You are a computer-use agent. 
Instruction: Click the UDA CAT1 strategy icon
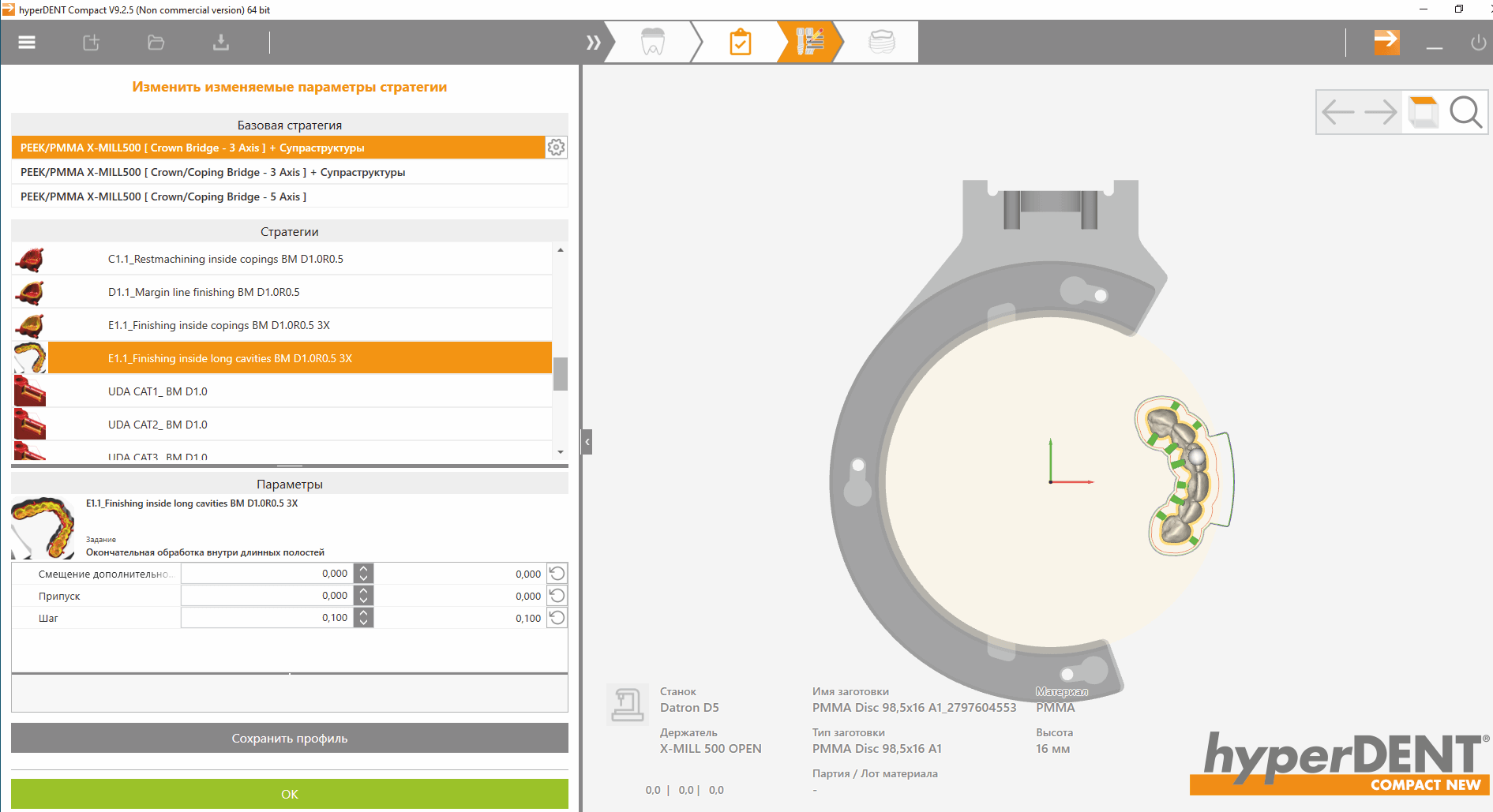tap(30, 391)
